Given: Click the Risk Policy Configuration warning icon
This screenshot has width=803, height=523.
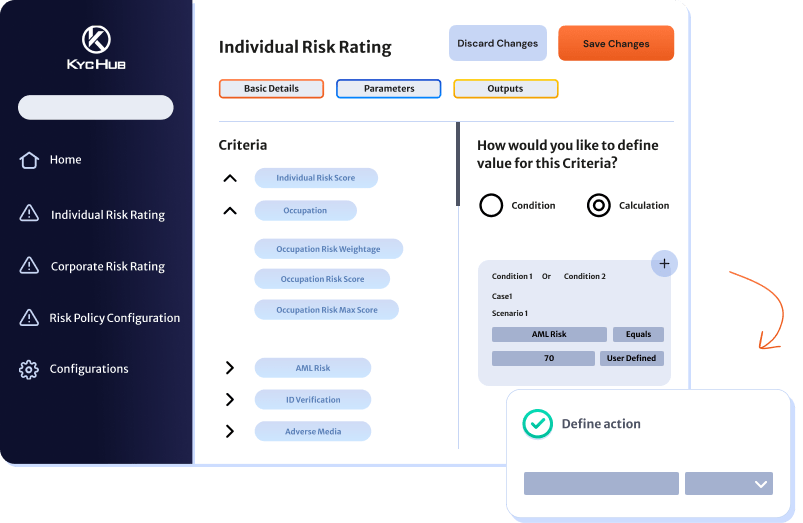Looking at the screenshot, I should pos(29,317).
